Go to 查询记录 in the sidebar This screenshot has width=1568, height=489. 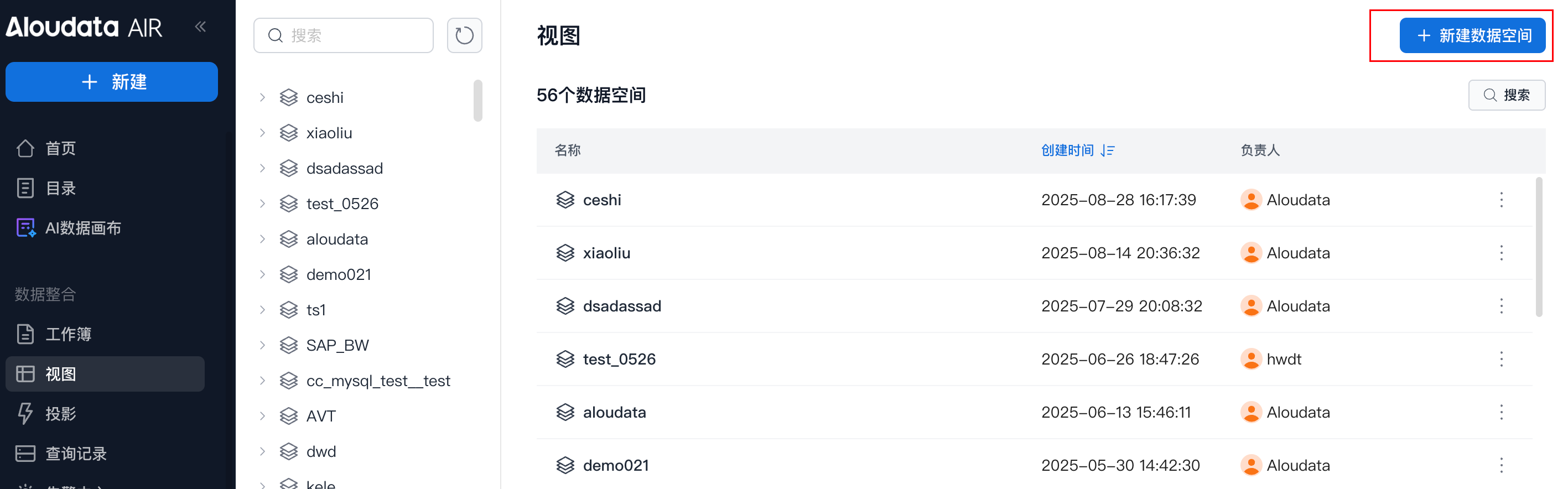coord(75,453)
